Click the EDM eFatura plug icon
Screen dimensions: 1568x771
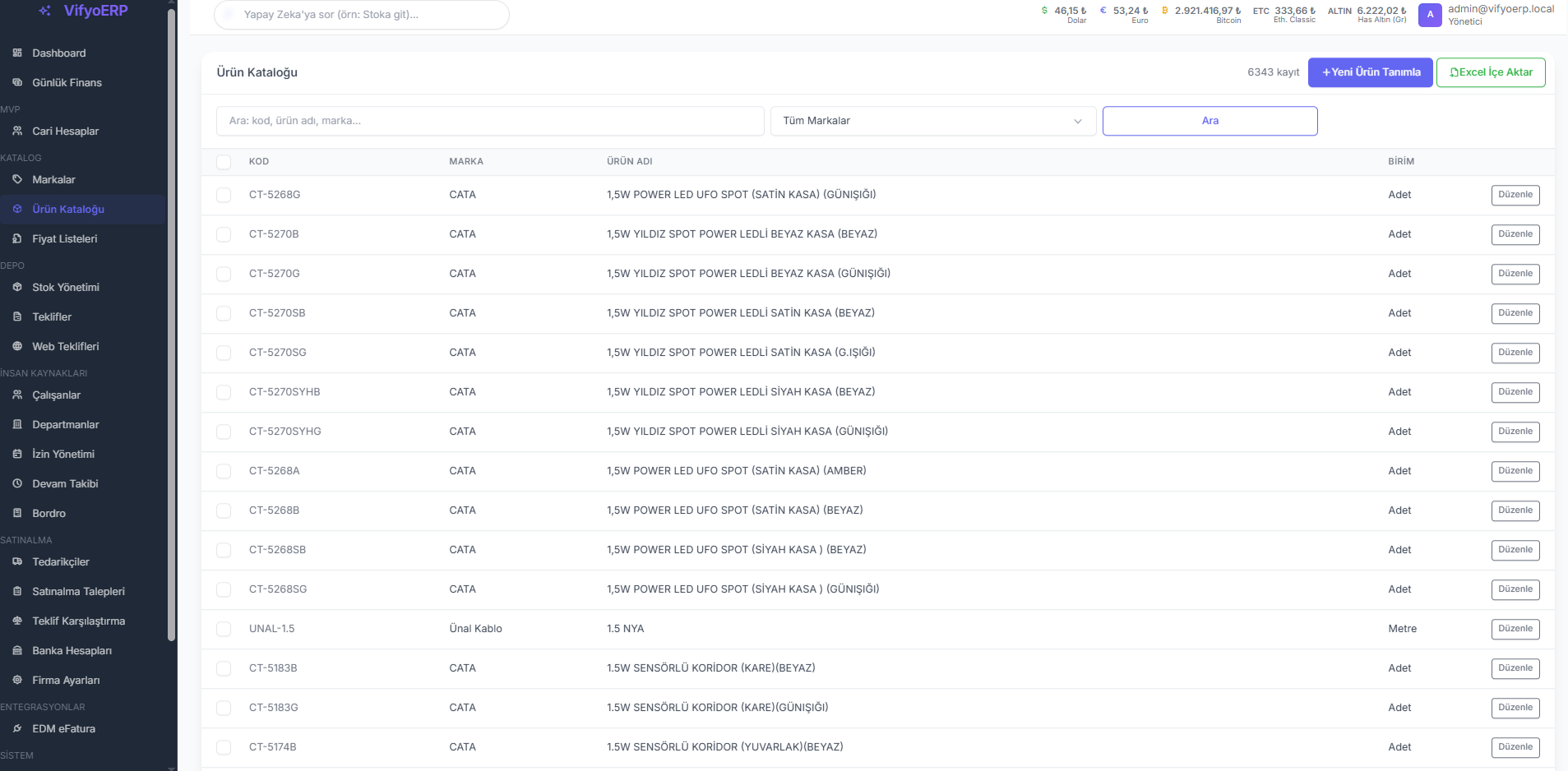17,728
